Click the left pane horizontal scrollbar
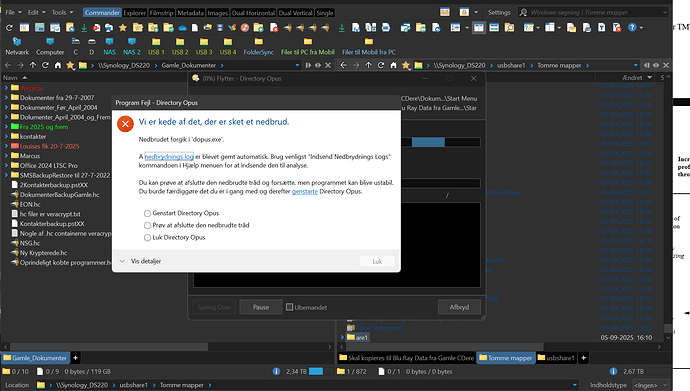The height and width of the screenshot is (391, 690). point(168,347)
